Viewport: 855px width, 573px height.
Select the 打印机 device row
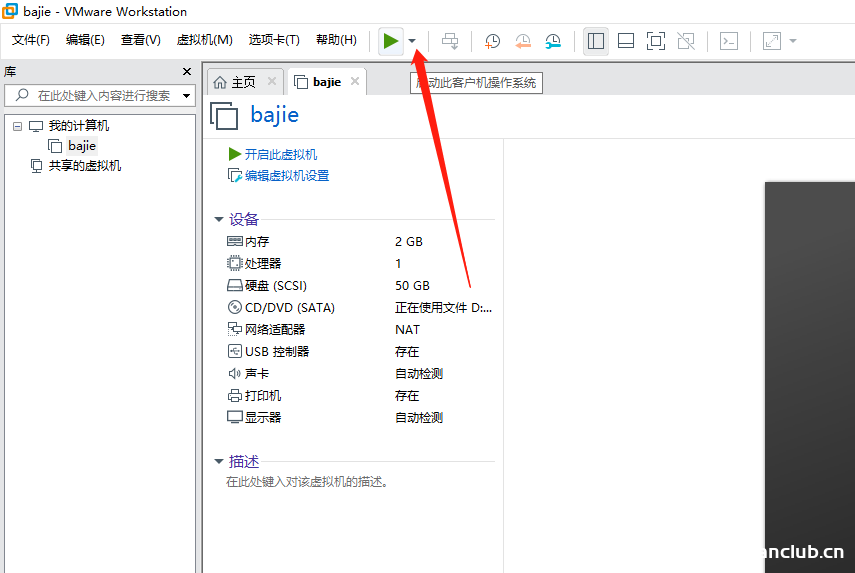pos(360,395)
